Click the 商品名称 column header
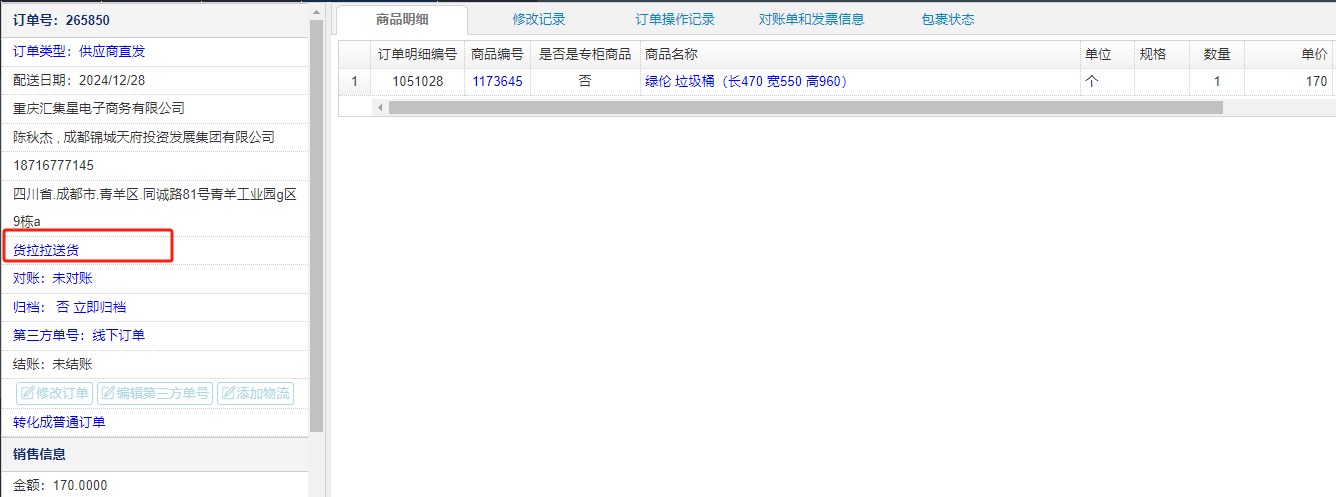1336x497 pixels. coord(860,54)
